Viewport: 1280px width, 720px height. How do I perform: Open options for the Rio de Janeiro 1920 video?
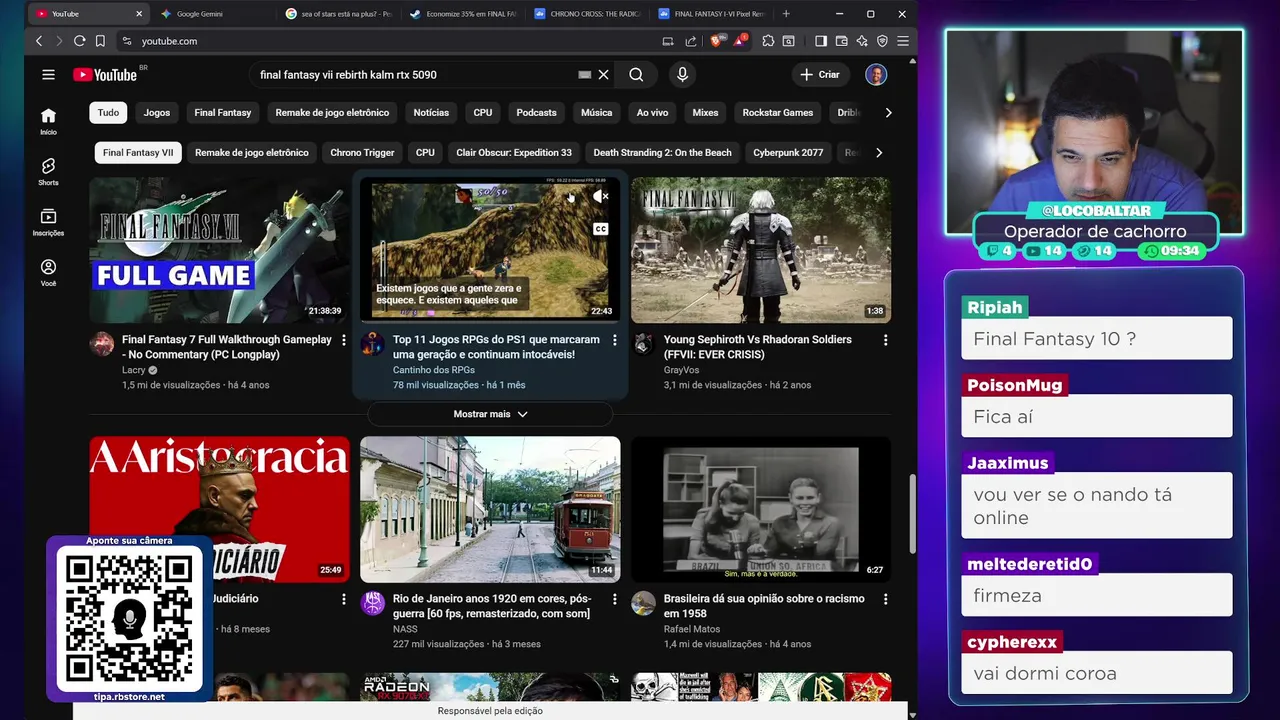click(615, 599)
